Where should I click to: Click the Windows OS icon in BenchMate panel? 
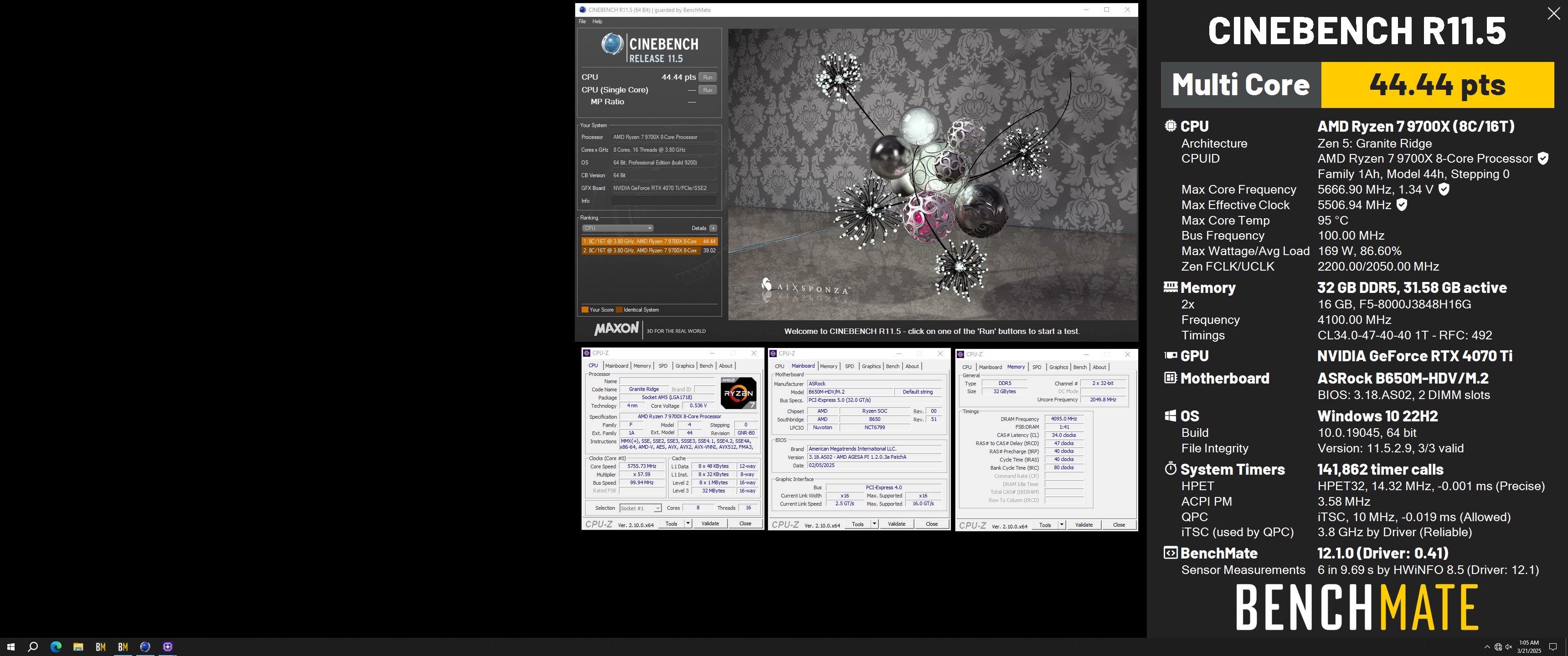click(x=1170, y=415)
